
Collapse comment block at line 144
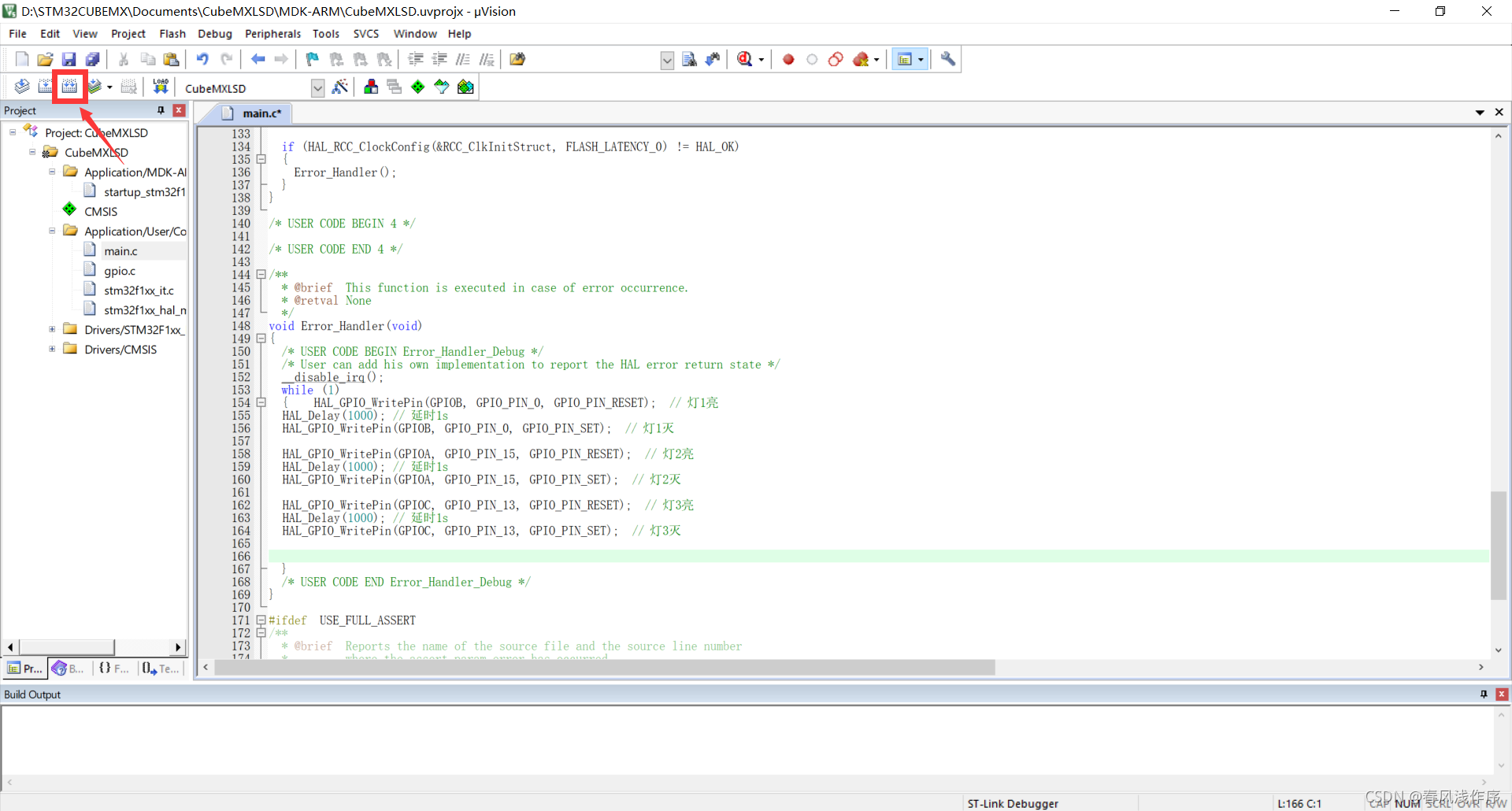point(261,275)
